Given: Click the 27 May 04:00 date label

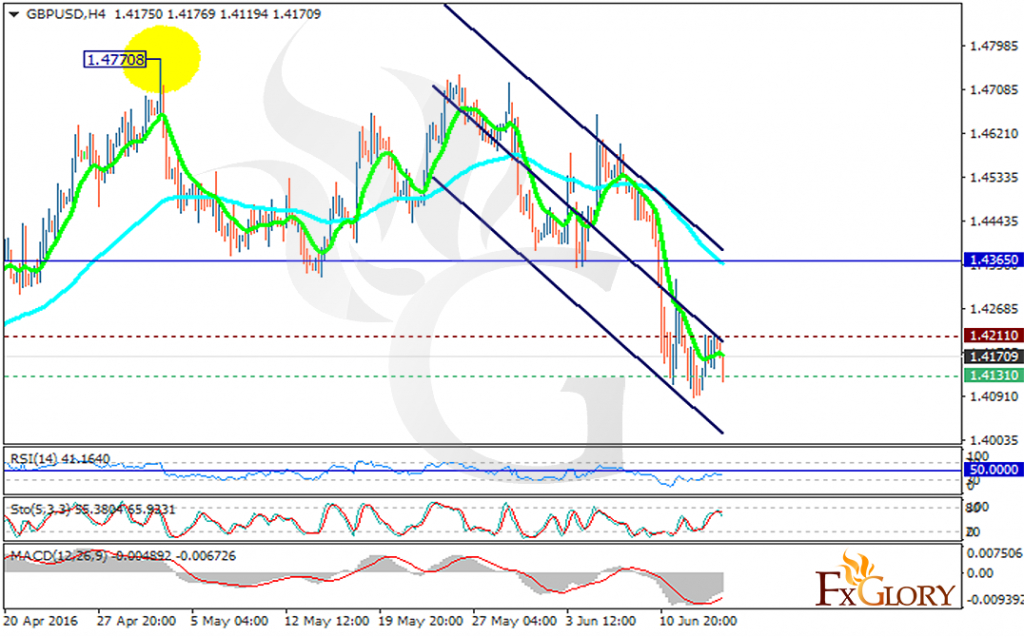Looking at the screenshot, I should tap(516, 620).
